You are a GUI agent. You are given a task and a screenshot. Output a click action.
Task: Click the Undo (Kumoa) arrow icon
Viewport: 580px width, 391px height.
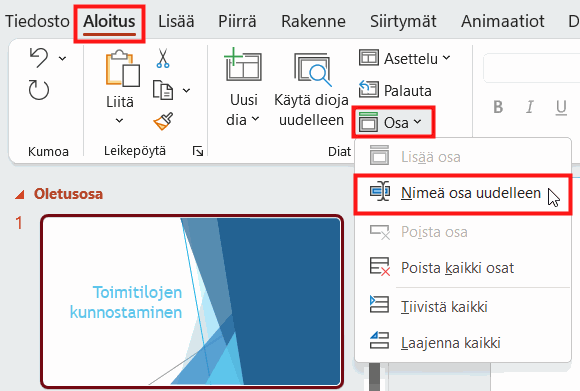pyautogui.click(x=39, y=58)
